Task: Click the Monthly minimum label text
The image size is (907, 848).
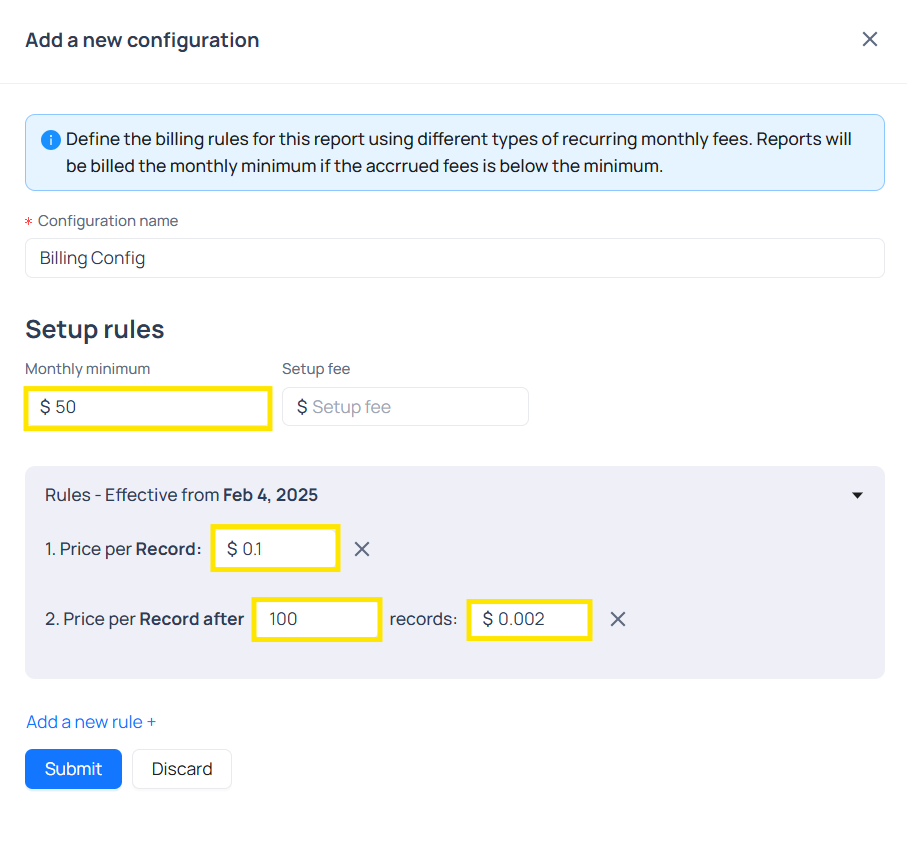Action: point(87,369)
